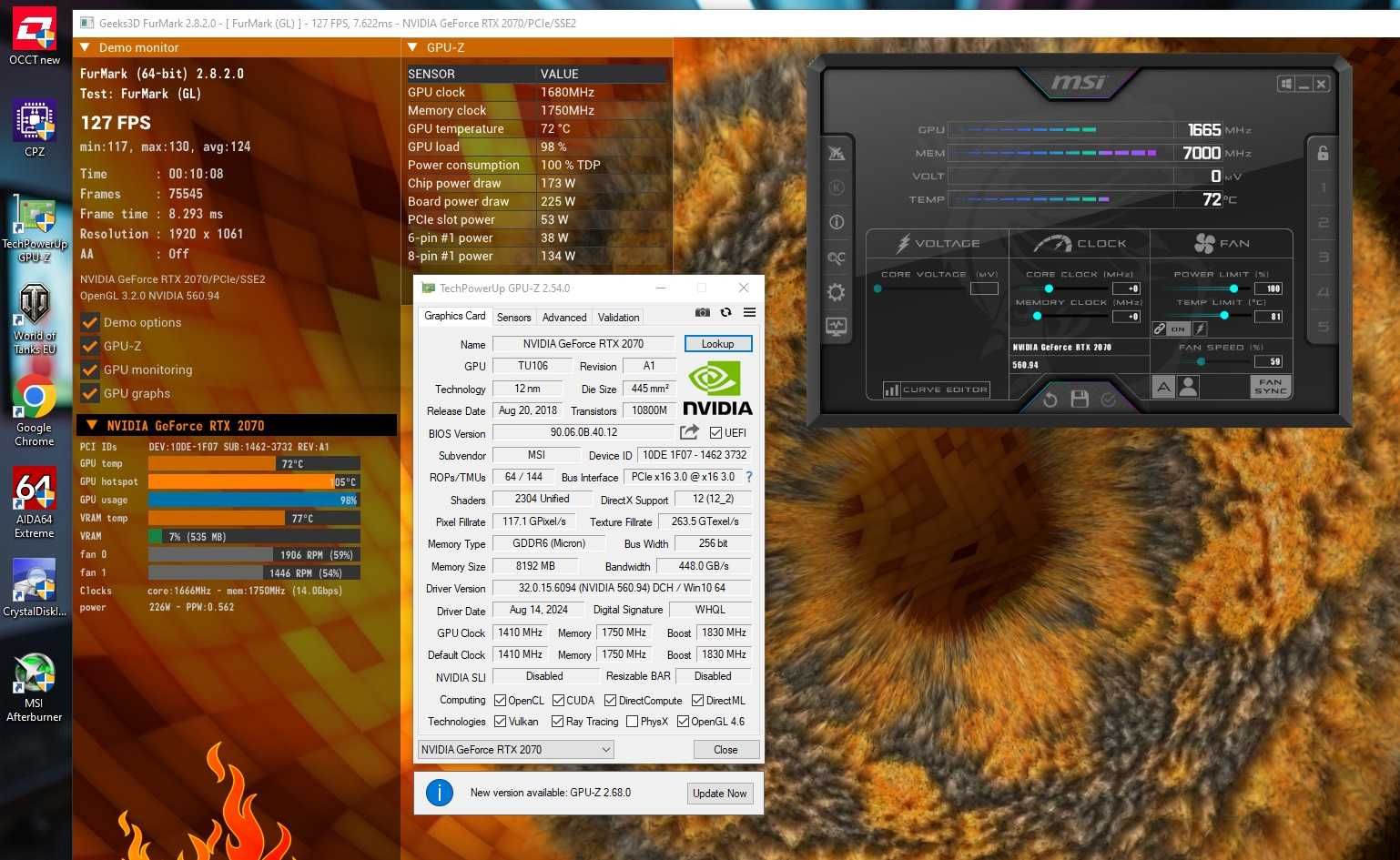
Task: Toggle the GPU monitoring checkbox
Action: pyautogui.click(x=90, y=369)
